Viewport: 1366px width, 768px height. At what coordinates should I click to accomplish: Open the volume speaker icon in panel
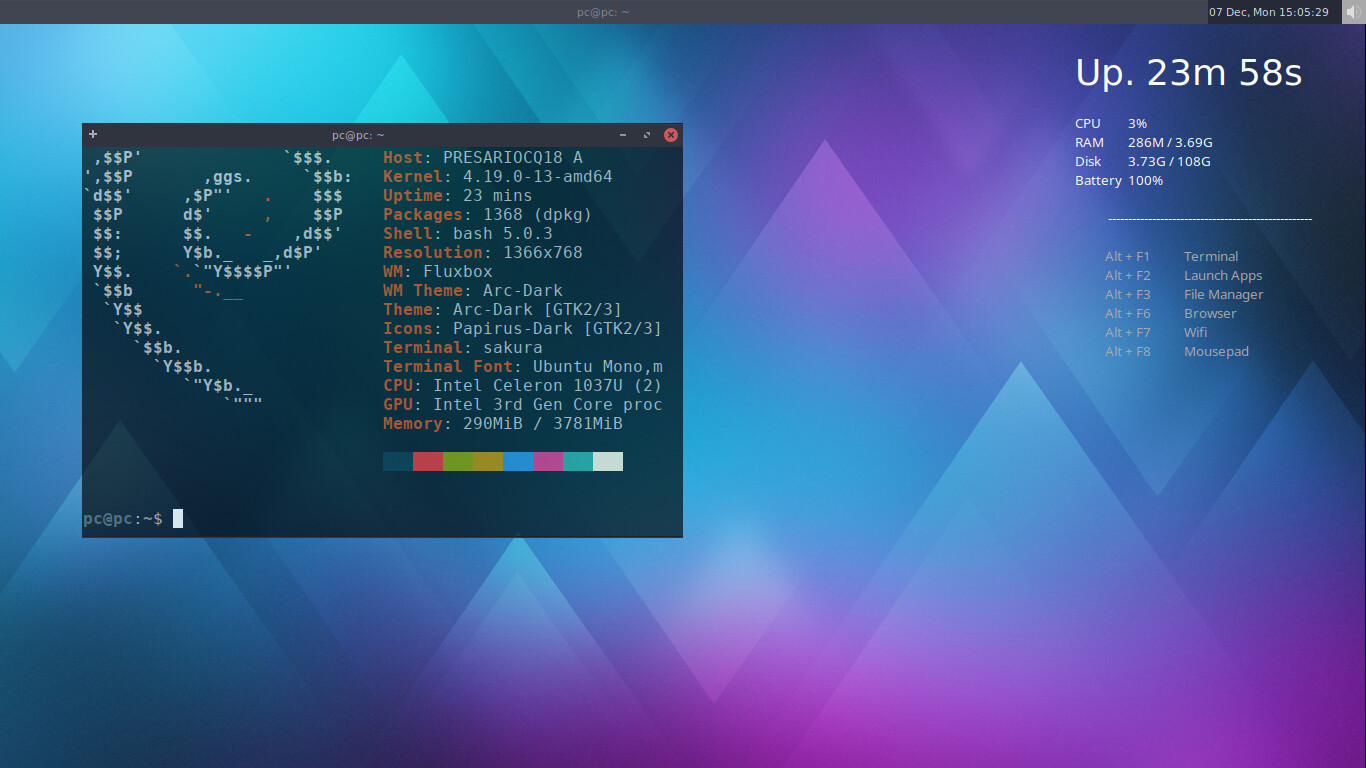(x=1354, y=12)
